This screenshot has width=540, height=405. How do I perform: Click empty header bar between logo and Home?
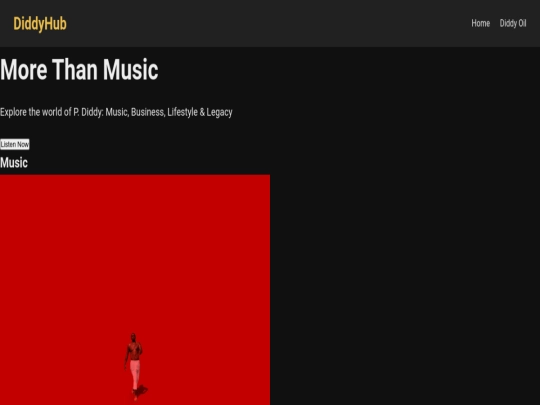click(x=269, y=23)
